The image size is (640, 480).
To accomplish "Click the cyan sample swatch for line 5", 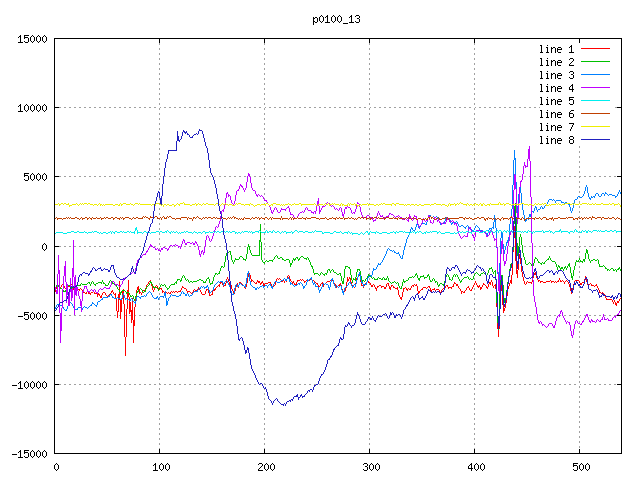I will [595, 101].
